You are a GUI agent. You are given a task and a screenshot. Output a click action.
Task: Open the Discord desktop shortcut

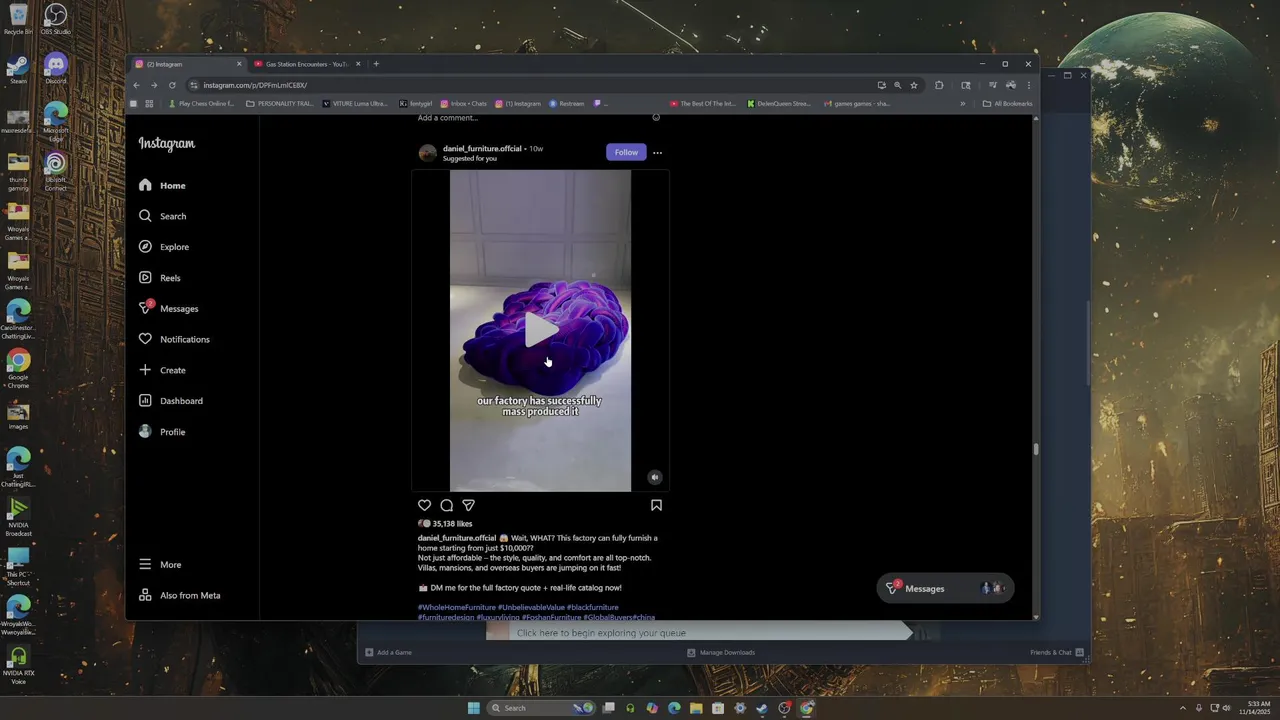coord(56,68)
